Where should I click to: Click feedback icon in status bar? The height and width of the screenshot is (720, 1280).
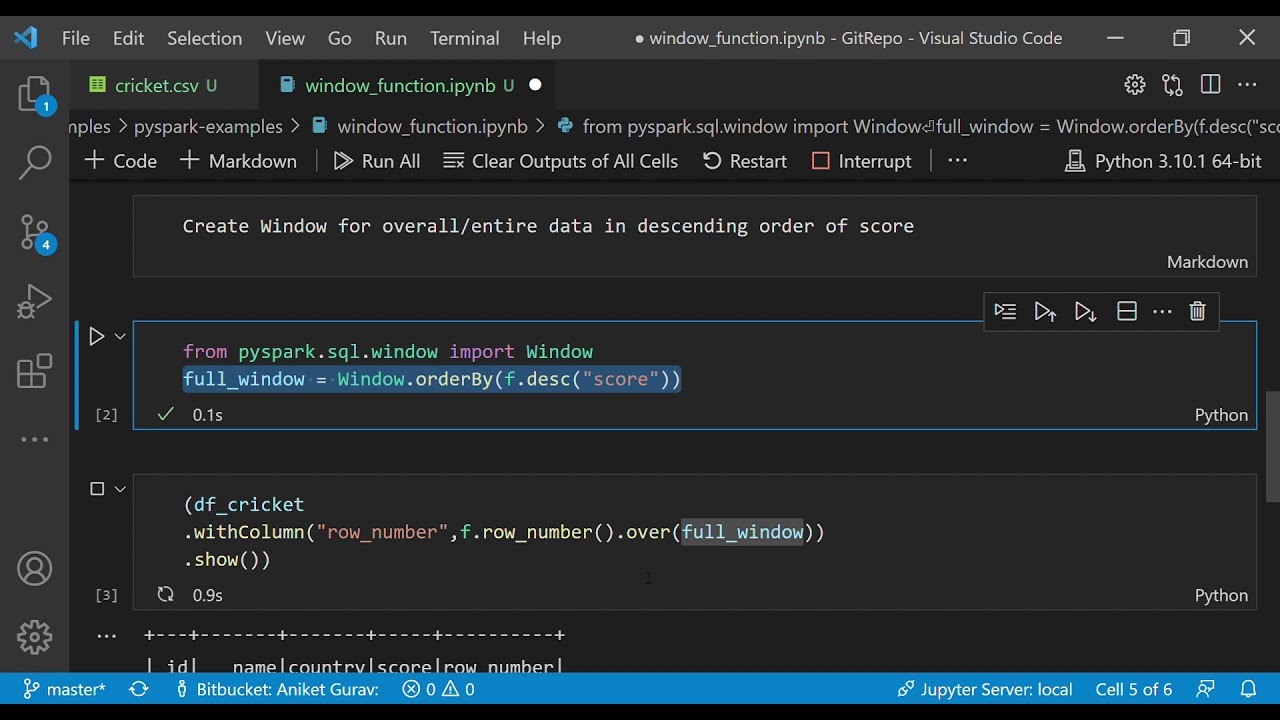click(1206, 689)
